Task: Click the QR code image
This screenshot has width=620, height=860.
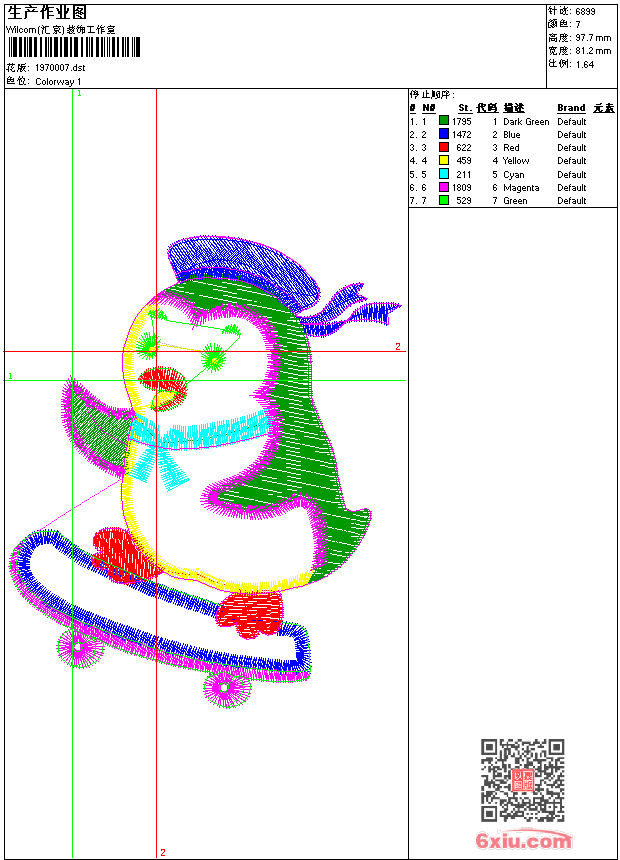Action: tap(522, 780)
